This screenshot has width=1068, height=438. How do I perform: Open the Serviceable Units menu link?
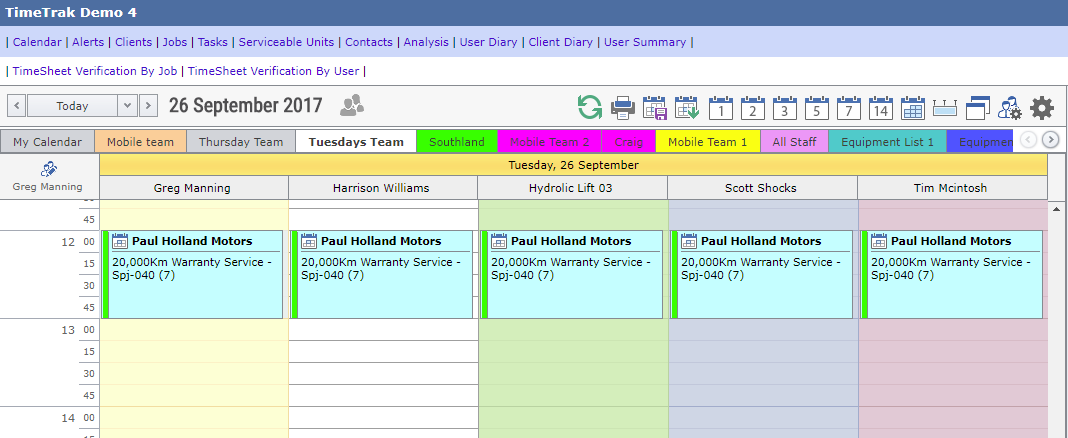286,42
